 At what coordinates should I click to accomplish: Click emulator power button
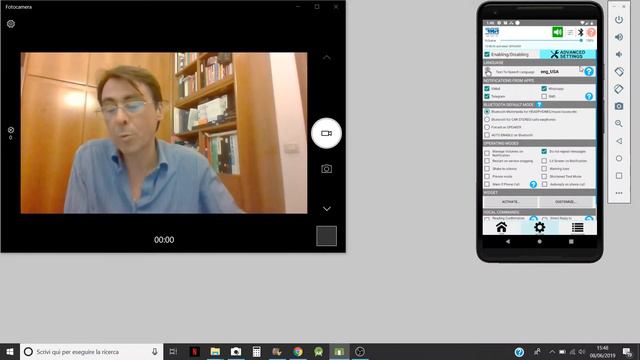click(619, 20)
